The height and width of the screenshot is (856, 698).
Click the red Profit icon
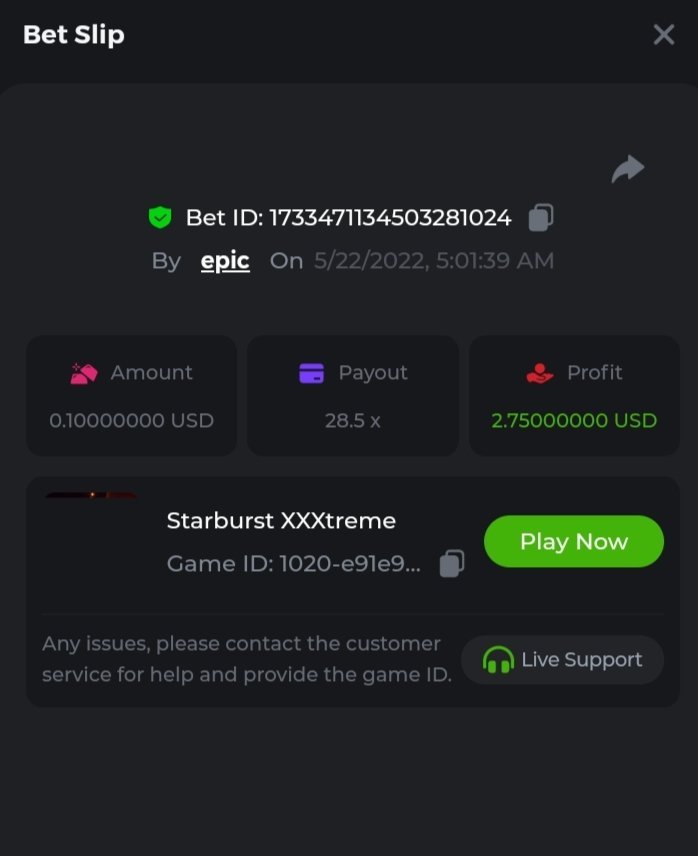[539, 373]
